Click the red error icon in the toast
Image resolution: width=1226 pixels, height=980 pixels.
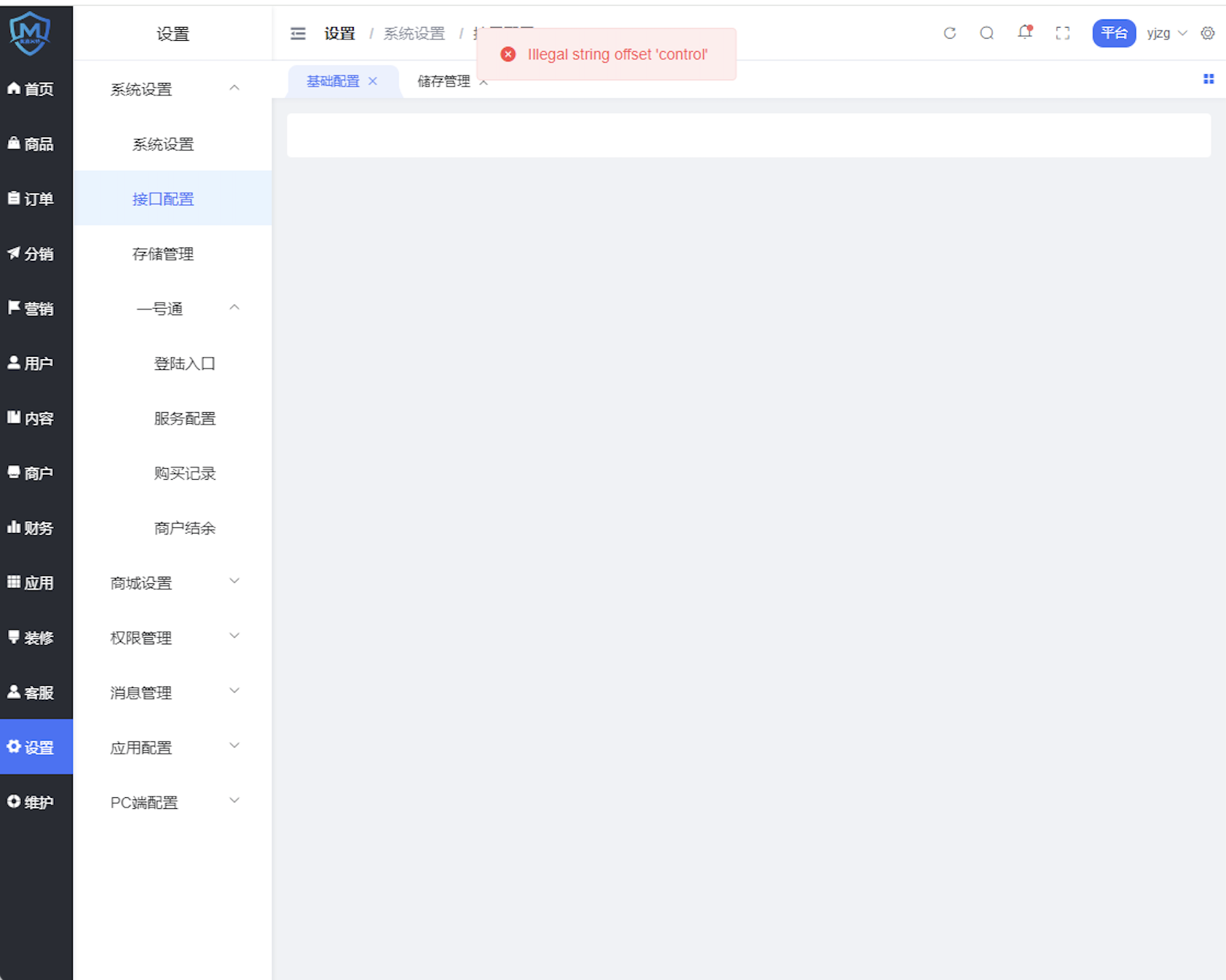(508, 54)
